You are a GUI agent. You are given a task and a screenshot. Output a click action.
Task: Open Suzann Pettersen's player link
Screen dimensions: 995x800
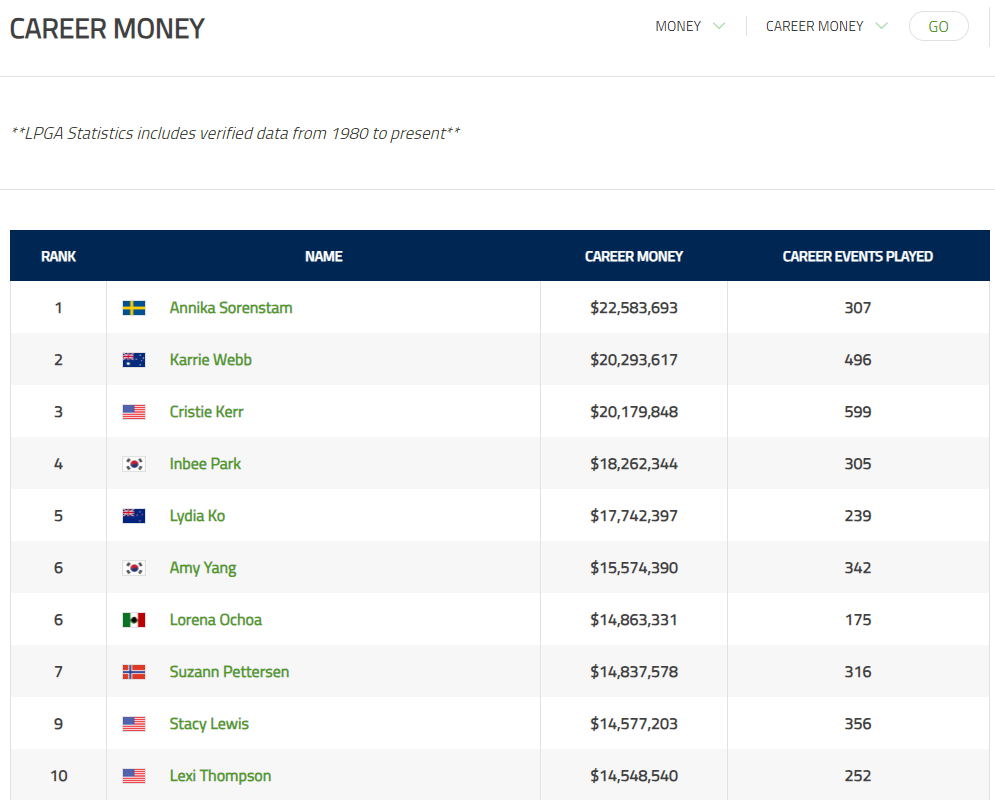229,672
